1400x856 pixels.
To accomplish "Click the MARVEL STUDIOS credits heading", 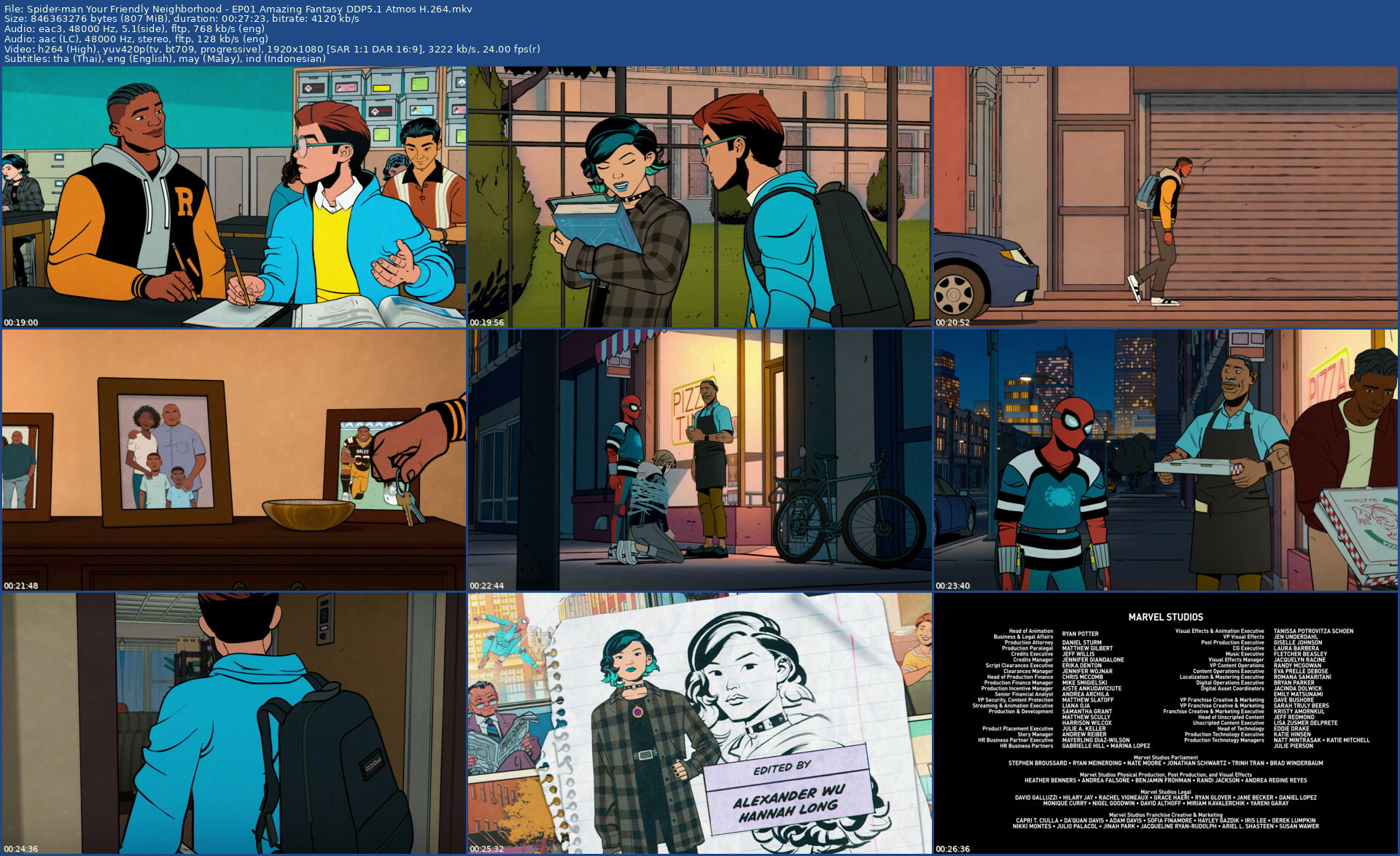I will pyautogui.click(x=1166, y=617).
